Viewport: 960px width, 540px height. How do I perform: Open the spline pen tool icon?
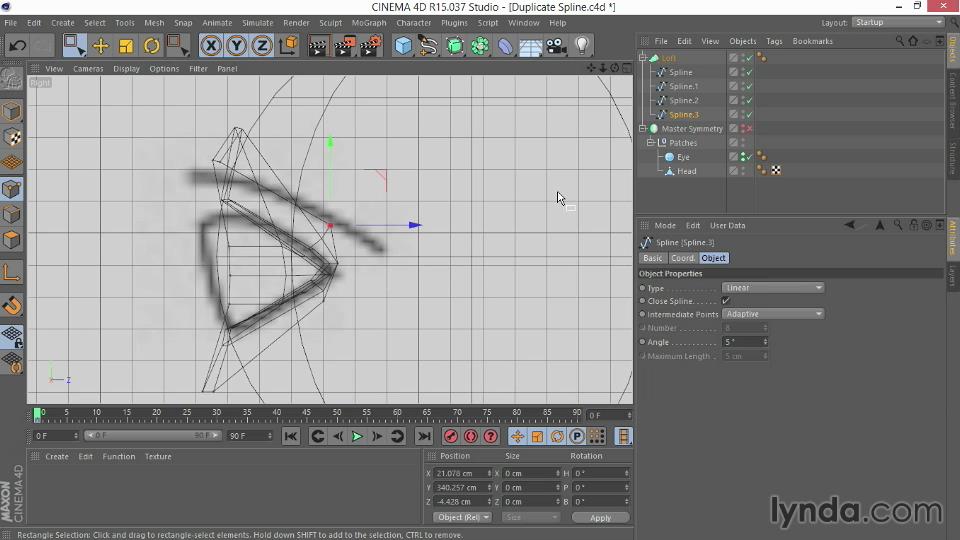click(429, 46)
